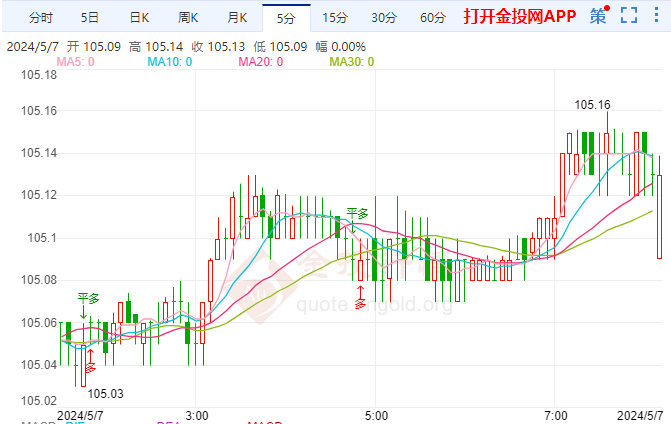Viewport: 671px width, 424px height.
Task: Click the 105.16 high price label
Action: coord(592,105)
